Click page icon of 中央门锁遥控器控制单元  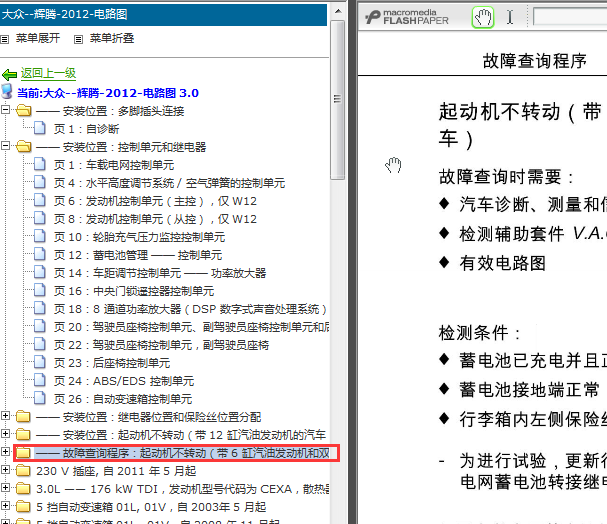[x=39, y=290]
